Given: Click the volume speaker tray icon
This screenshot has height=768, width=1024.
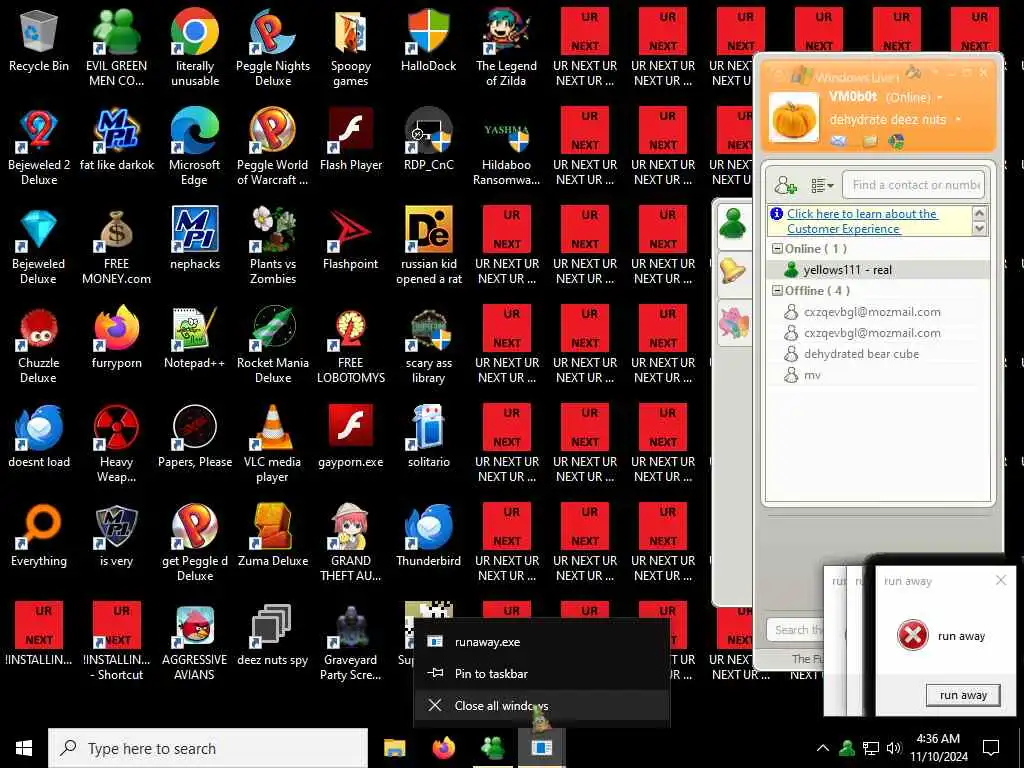Looking at the screenshot, I should [894, 748].
